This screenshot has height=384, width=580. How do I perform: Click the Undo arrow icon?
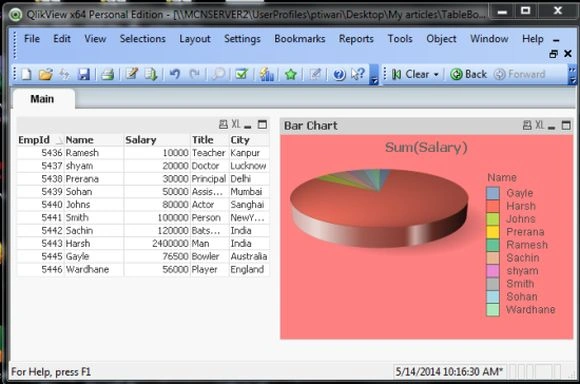click(x=175, y=74)
